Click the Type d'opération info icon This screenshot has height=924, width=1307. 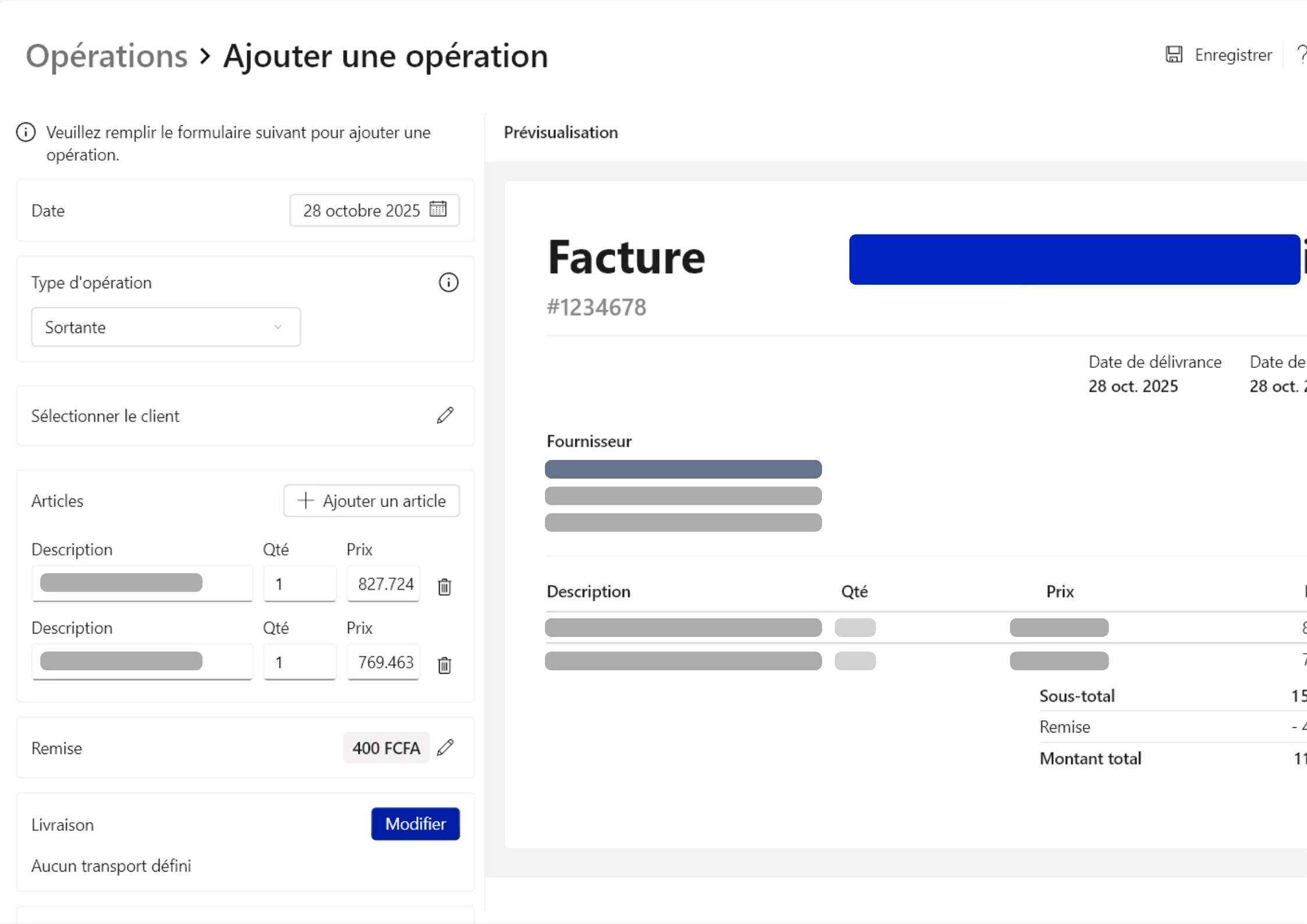click(448, 282)
